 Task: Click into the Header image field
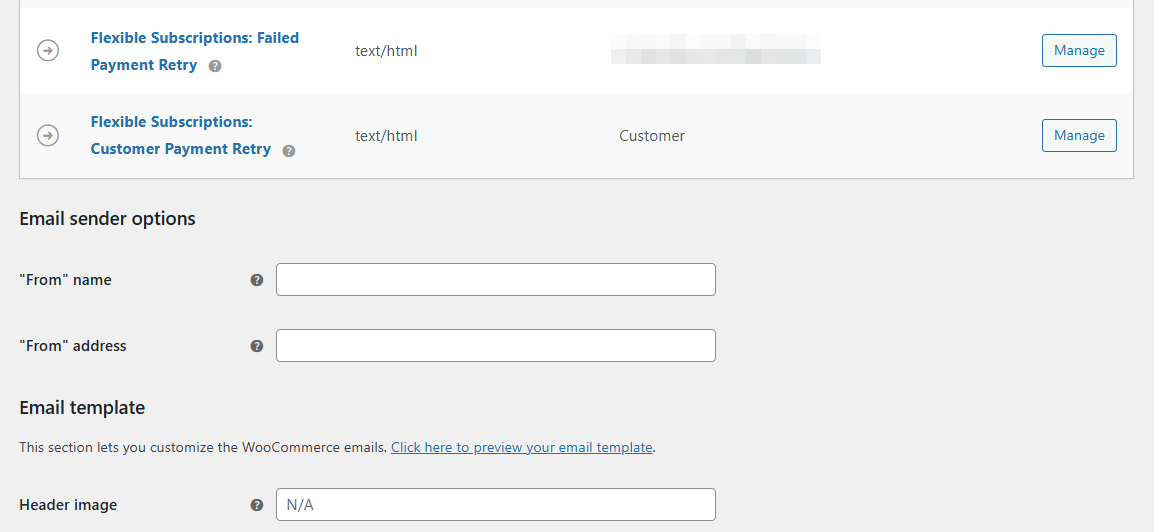(x=495, y=505)
